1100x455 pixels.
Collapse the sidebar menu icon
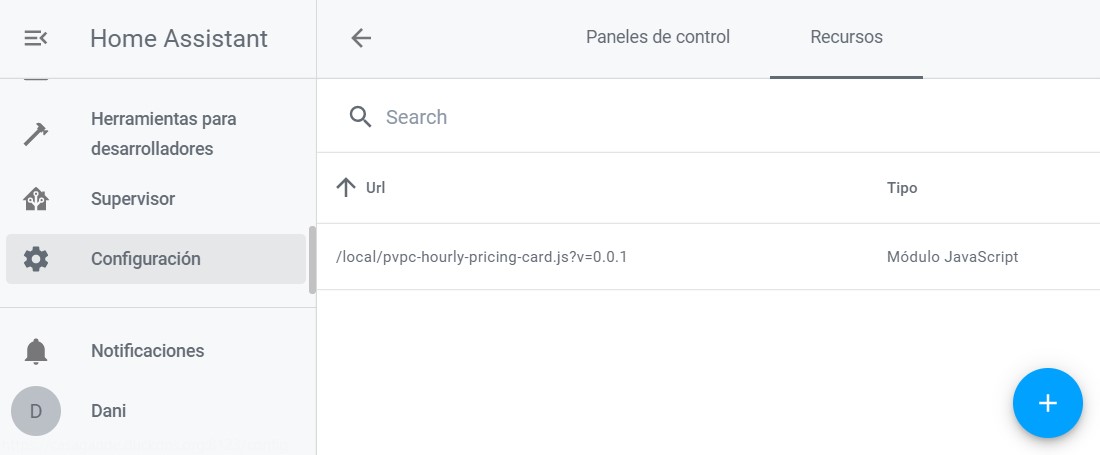click(x=36, y=38)
